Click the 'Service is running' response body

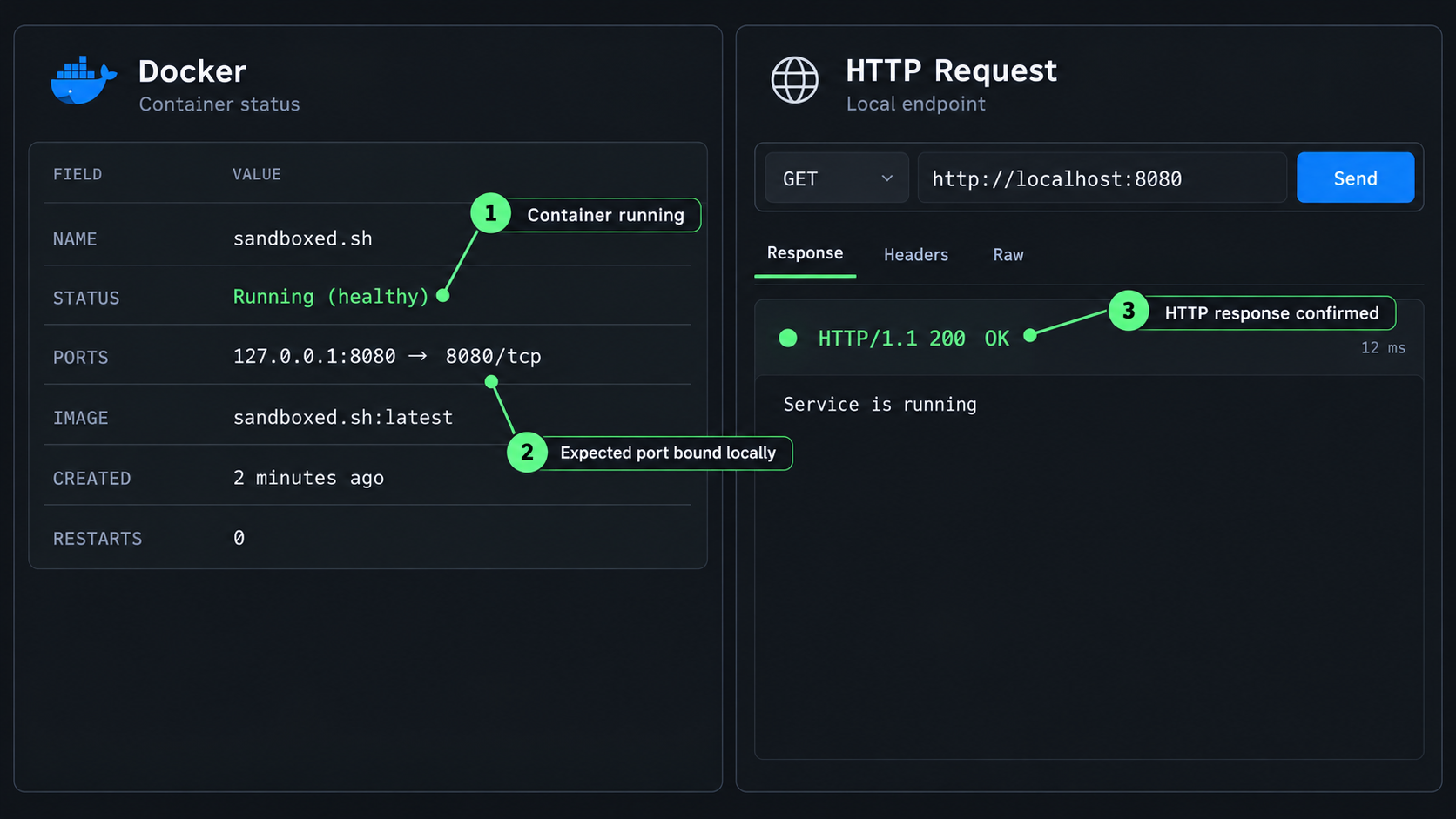(x=880, y=405)
